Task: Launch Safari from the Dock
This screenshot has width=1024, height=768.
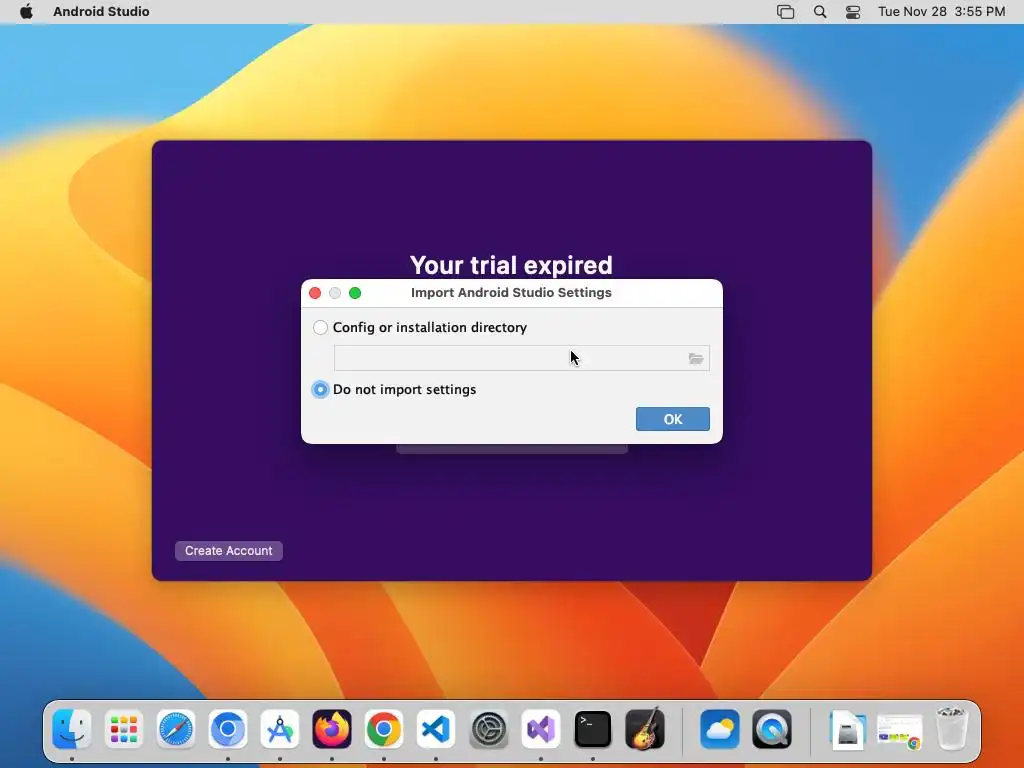Action: [176, 729]
